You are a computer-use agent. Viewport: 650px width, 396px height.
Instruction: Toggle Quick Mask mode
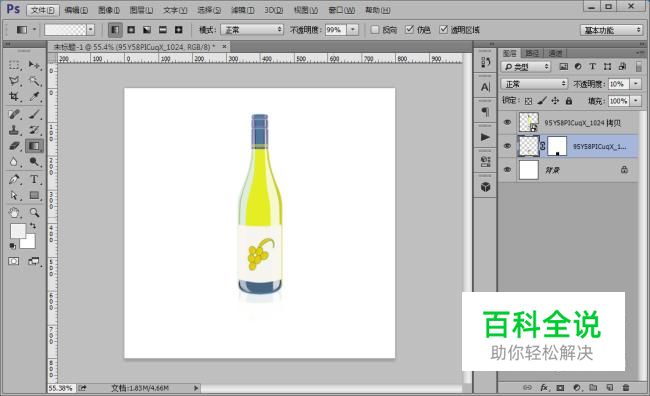(x=14, y=261)
